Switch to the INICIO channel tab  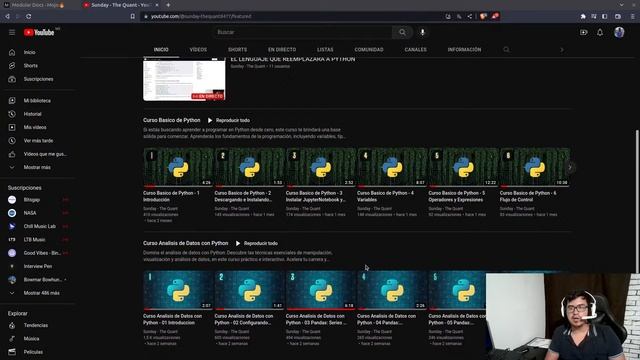[161, 49]
